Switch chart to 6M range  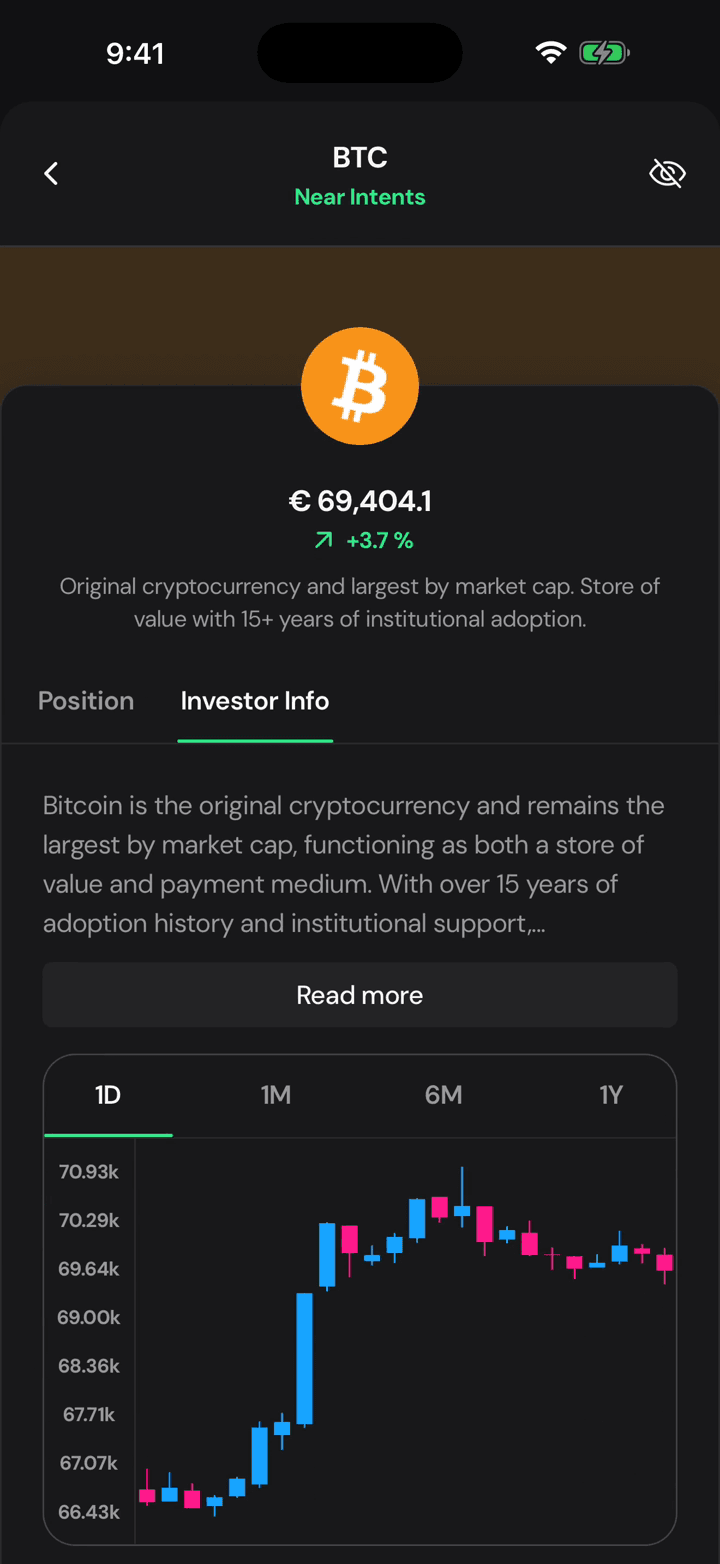[444, 1095]
